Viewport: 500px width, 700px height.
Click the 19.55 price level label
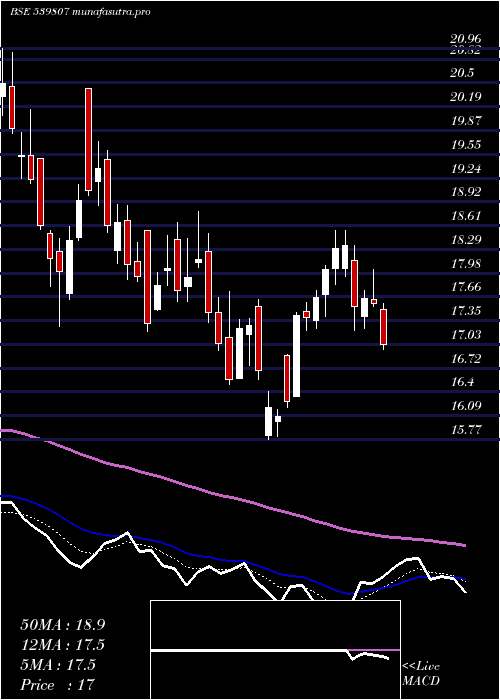pos(466,144)
